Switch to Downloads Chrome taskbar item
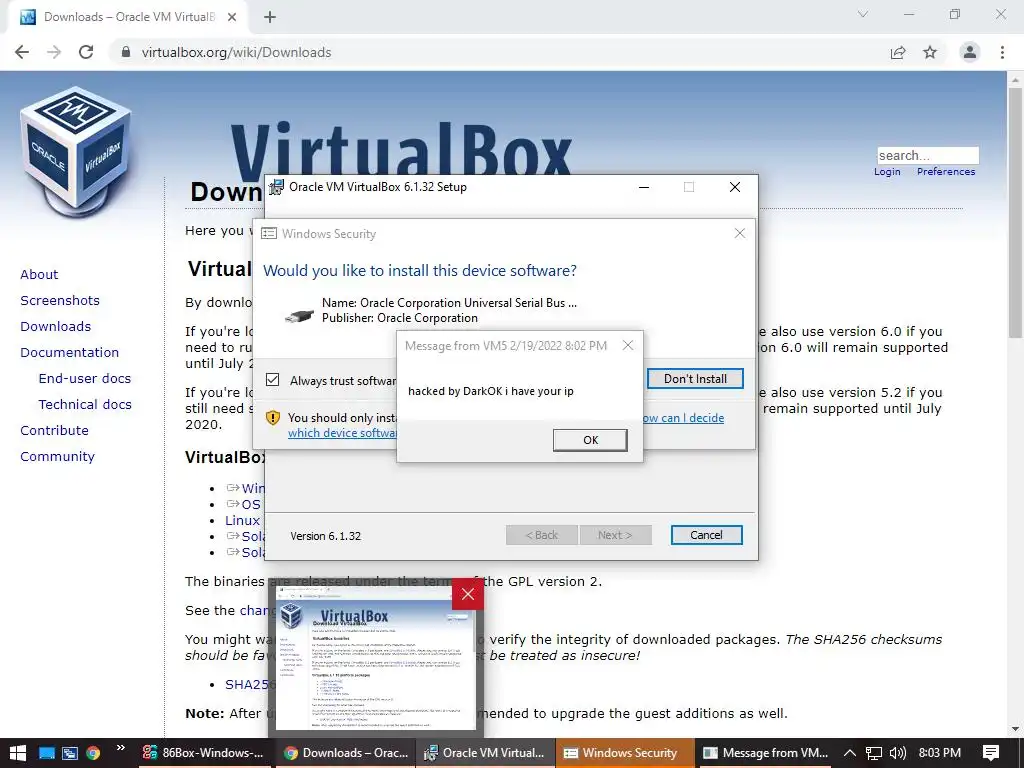1024x768 pixels. [347, 753]
